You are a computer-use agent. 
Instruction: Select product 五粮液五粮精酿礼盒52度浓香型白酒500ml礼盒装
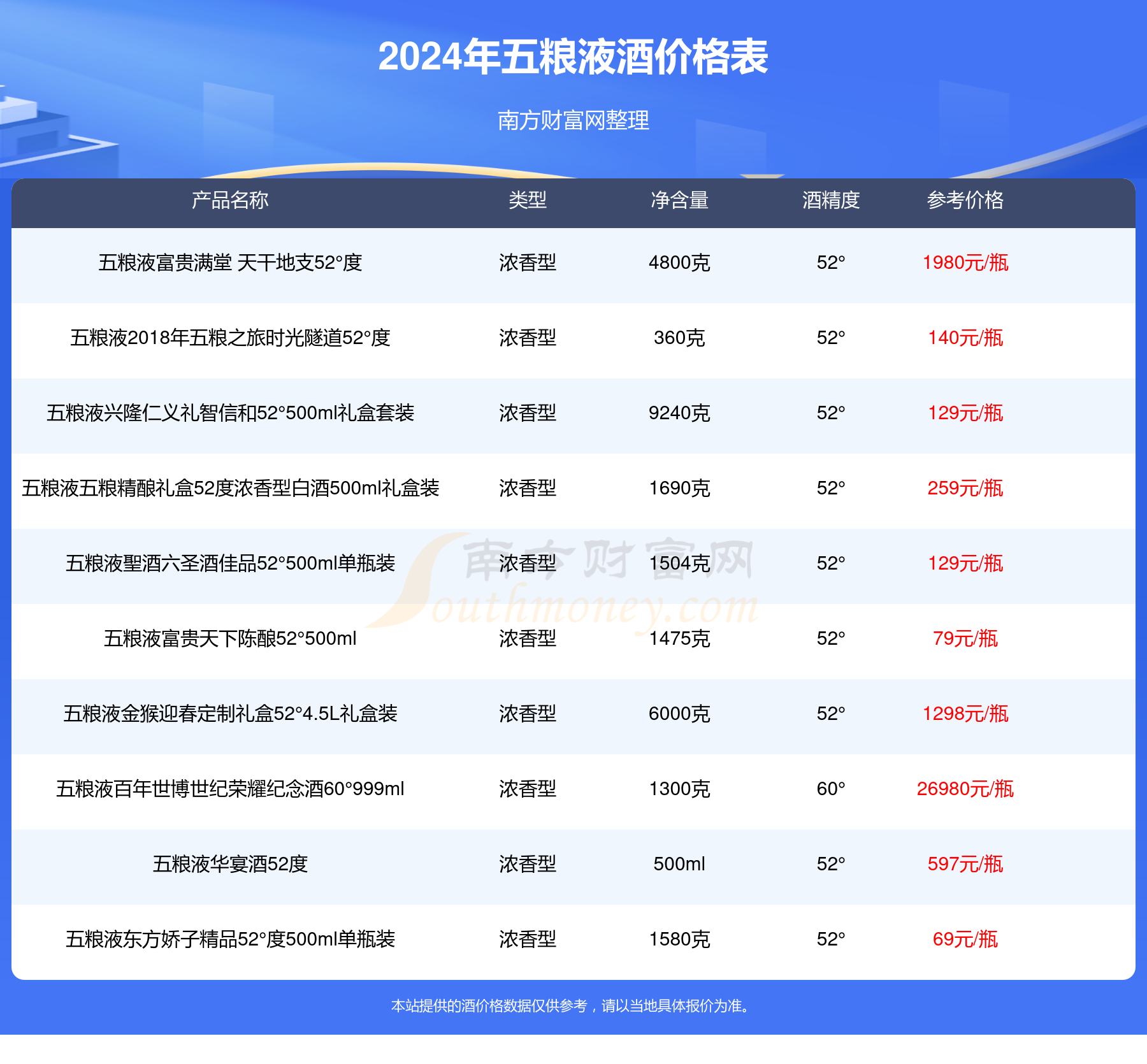coord(230,488)
